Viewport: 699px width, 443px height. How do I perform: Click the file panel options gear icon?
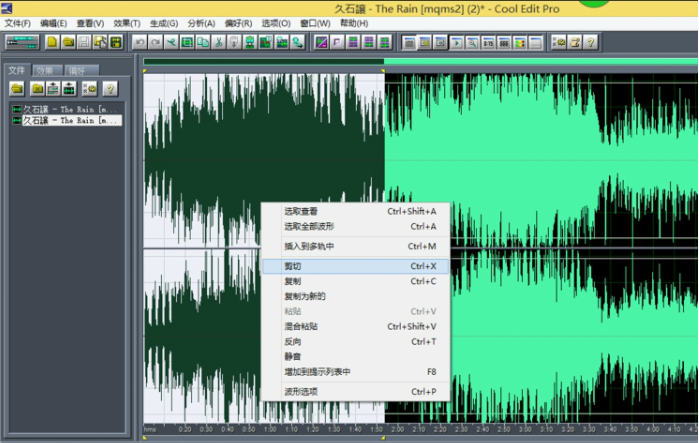click(90, 89)
